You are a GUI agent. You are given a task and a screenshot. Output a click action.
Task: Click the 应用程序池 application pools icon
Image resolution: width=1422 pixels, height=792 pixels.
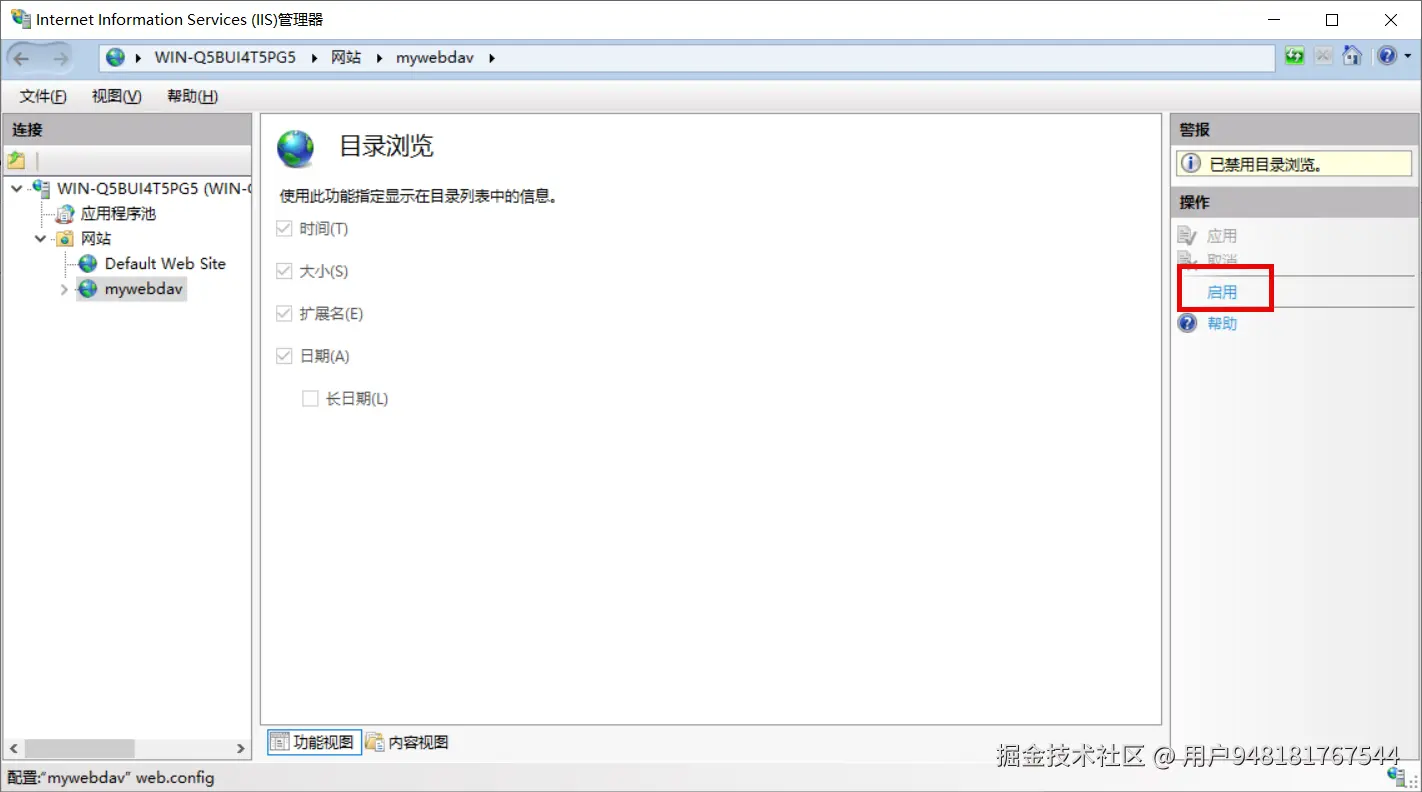point(65,213)
